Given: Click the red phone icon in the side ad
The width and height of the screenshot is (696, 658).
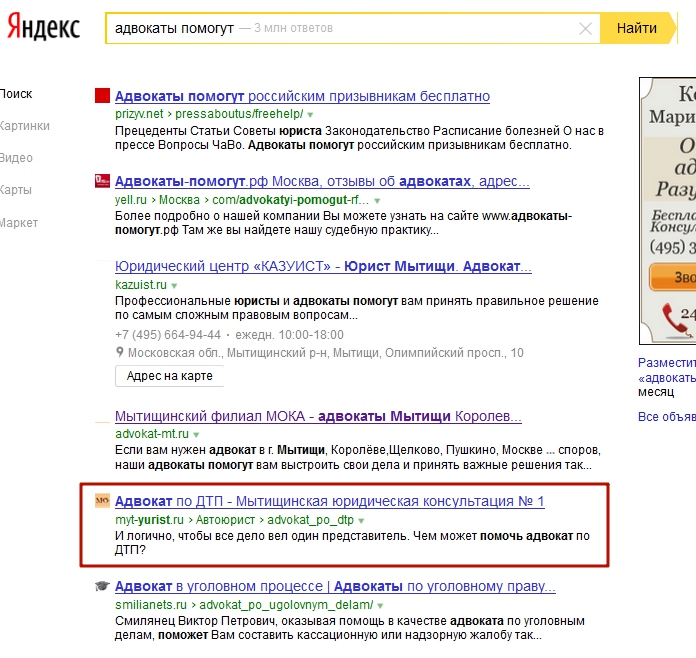Looking at the screenshot, I should [x=670, y=318].
